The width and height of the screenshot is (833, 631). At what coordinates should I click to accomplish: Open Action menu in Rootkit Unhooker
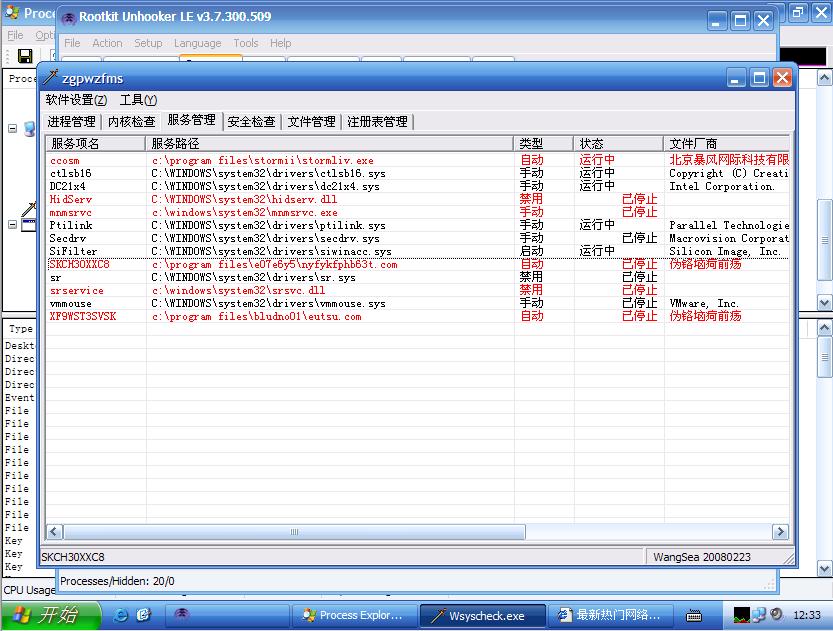[107, 43]
